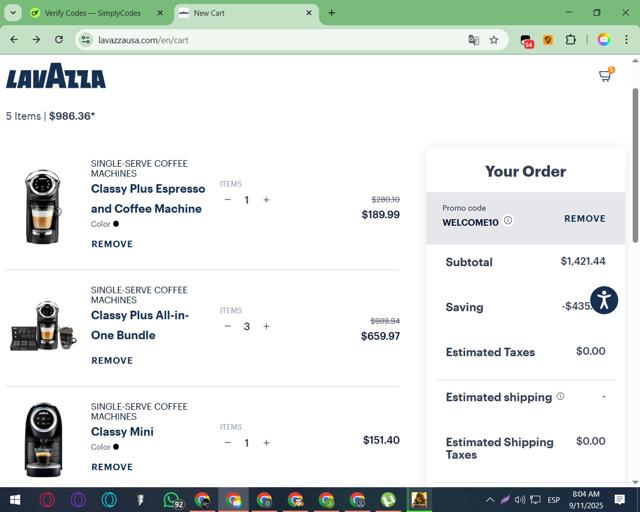
Task: Open the red extension with badge
Action: 527,40
